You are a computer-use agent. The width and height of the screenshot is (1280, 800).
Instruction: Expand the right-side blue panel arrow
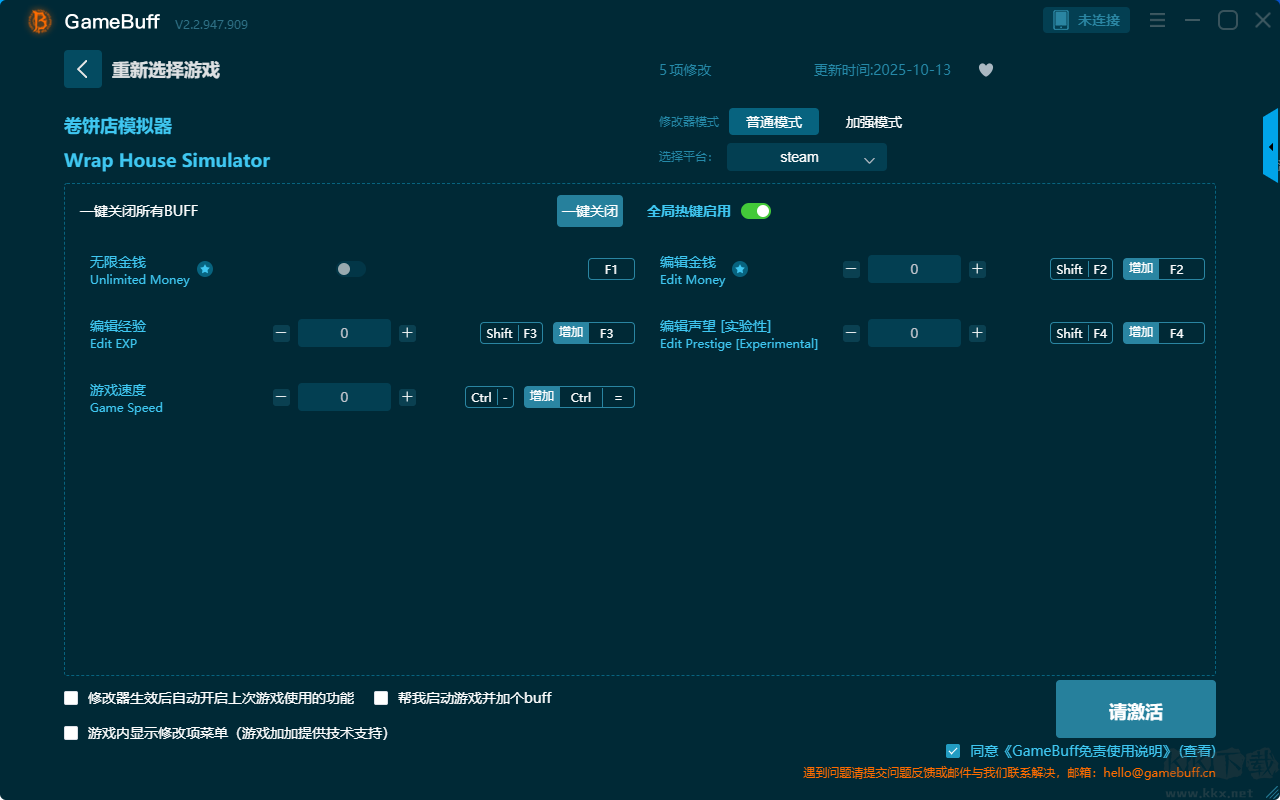coord(1271,147)
